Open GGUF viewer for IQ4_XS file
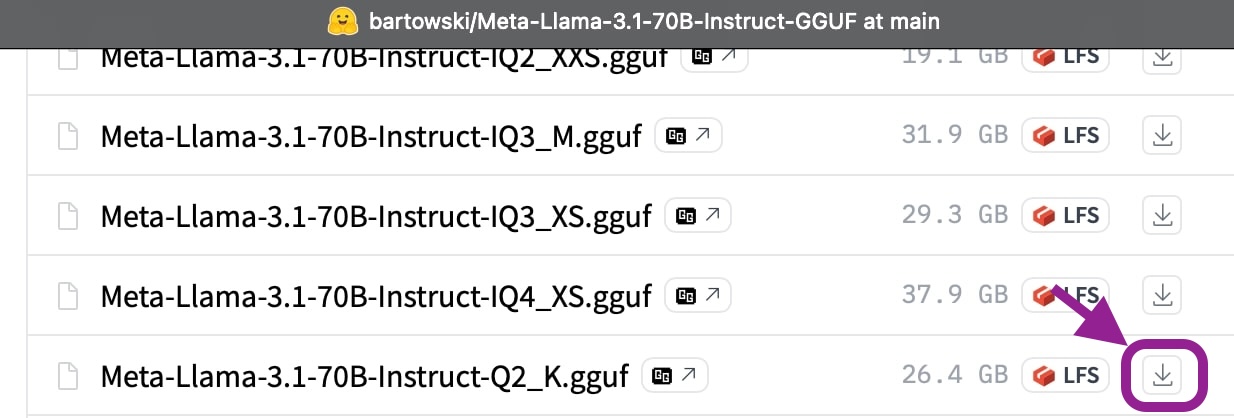The image size is (1234, 418). [698, 295]
